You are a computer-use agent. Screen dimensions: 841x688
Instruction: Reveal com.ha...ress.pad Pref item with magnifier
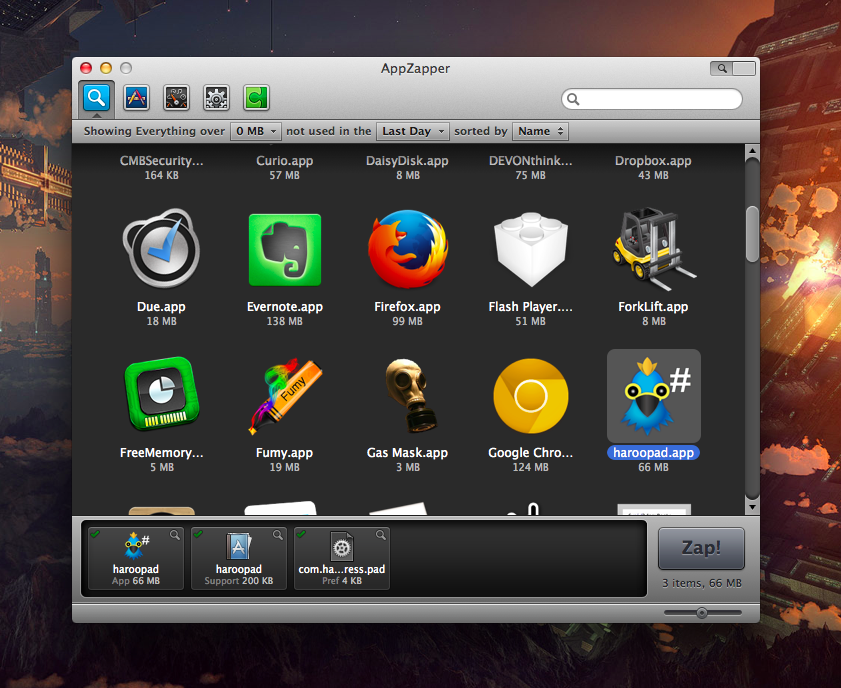click(x=381, y=535)
